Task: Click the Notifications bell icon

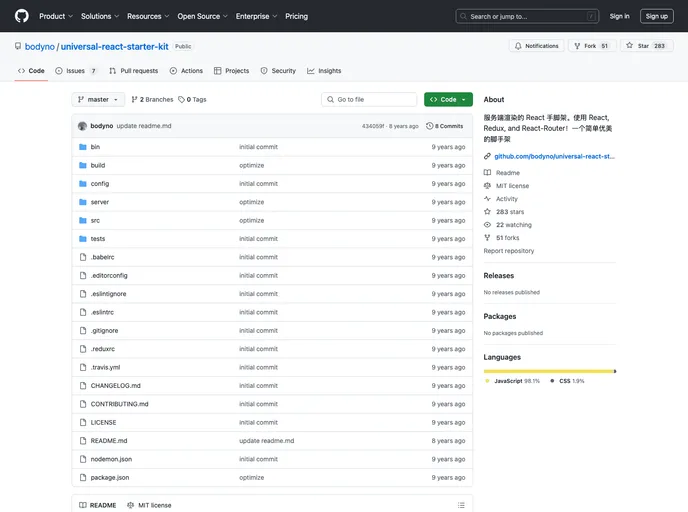Action: [x=517, y=46]
